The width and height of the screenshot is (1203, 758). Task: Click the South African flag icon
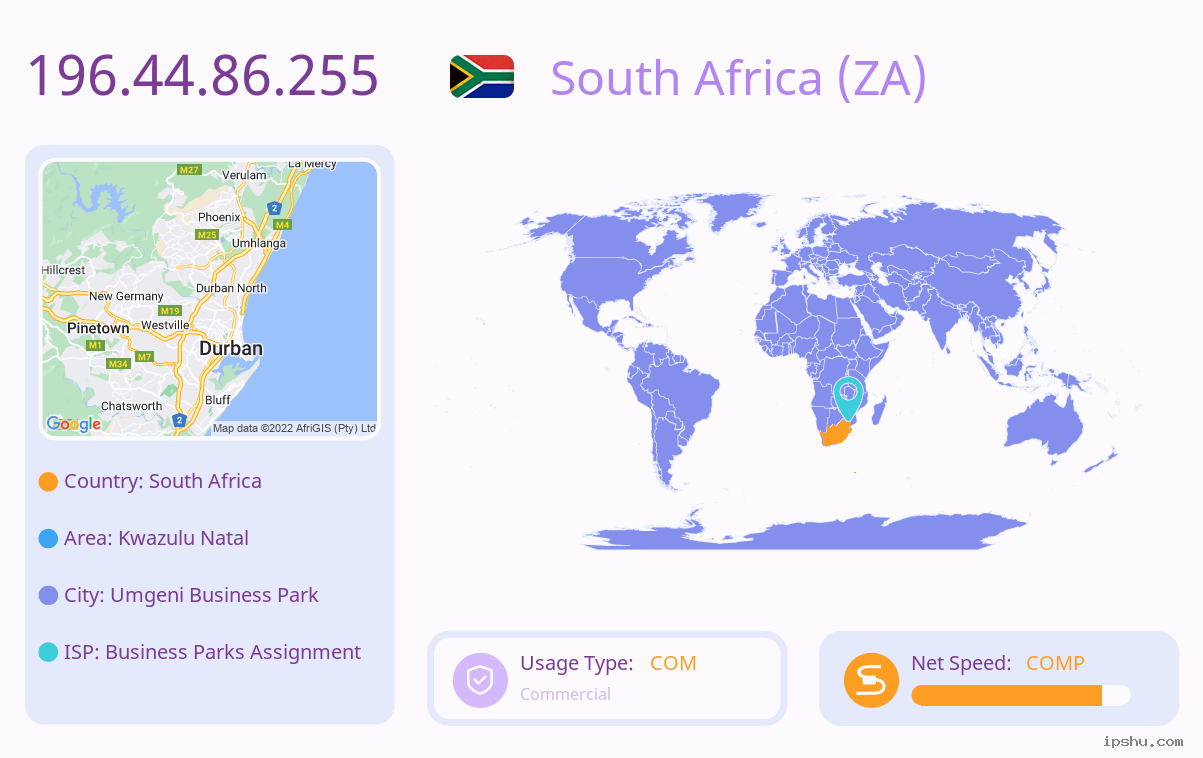[x=482, y=76]
